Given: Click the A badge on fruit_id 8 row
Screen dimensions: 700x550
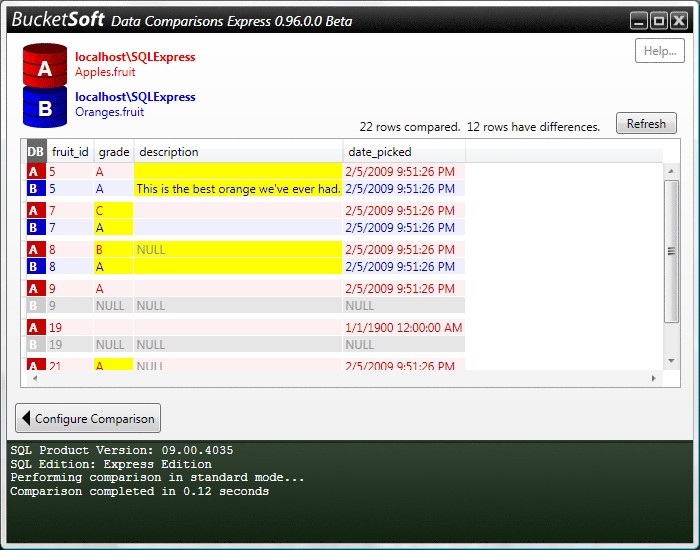Looking at the screenshot, I should pyautogui.click(x=36, y=249).
